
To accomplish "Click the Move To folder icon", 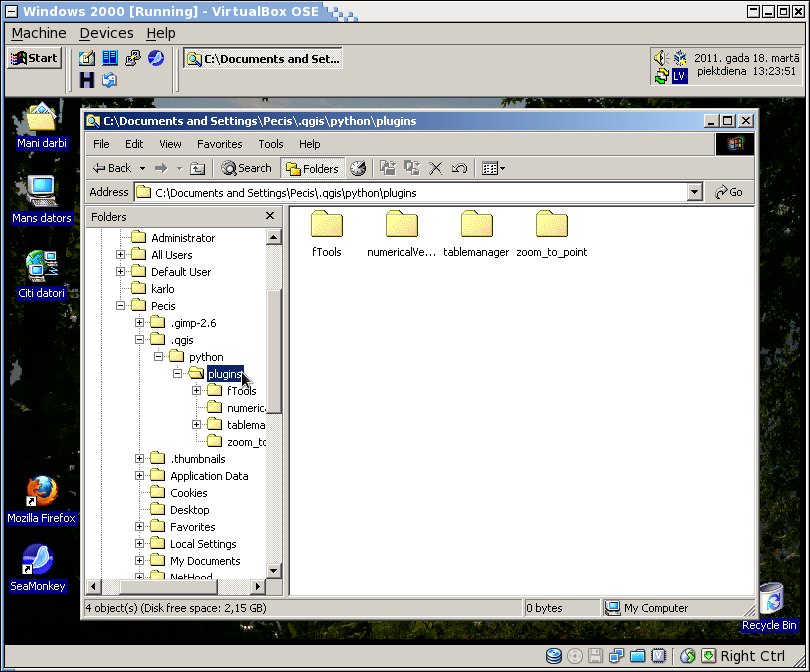I will coord(387,168).
